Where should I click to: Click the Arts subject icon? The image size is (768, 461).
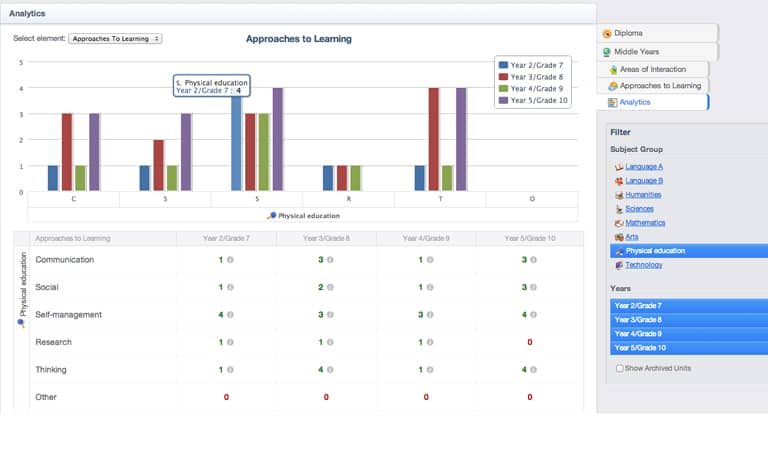pyautogui.click(x=619, y=237)
